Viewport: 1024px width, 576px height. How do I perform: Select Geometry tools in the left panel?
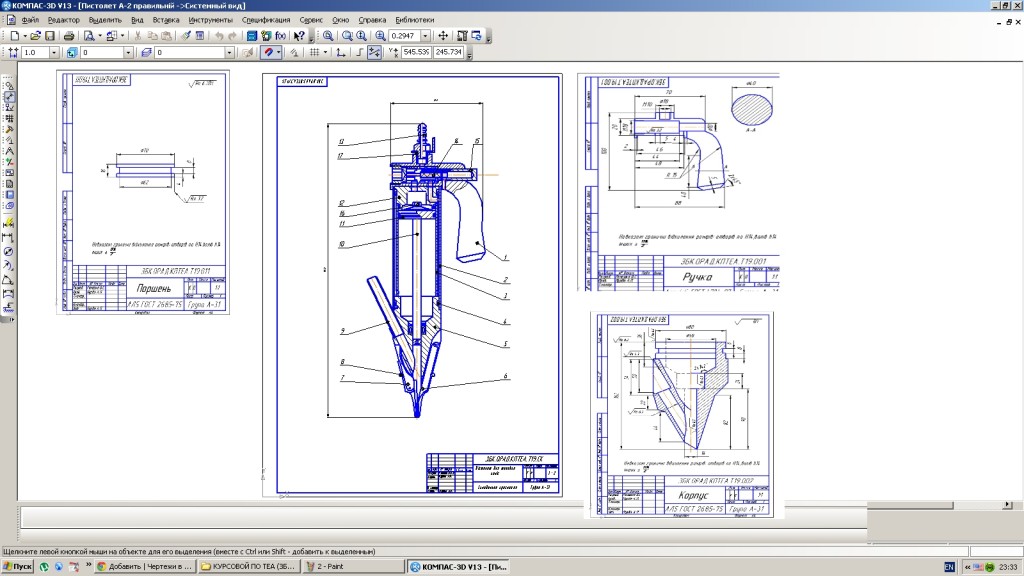pyautogui.click(x=9, y=85)
